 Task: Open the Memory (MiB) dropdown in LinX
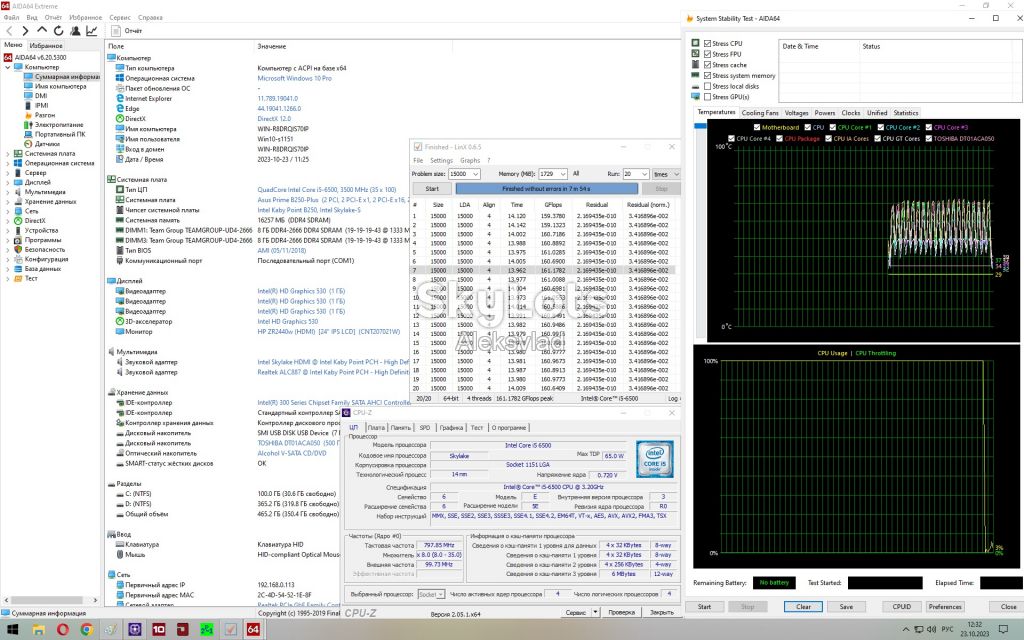[562, 174]
